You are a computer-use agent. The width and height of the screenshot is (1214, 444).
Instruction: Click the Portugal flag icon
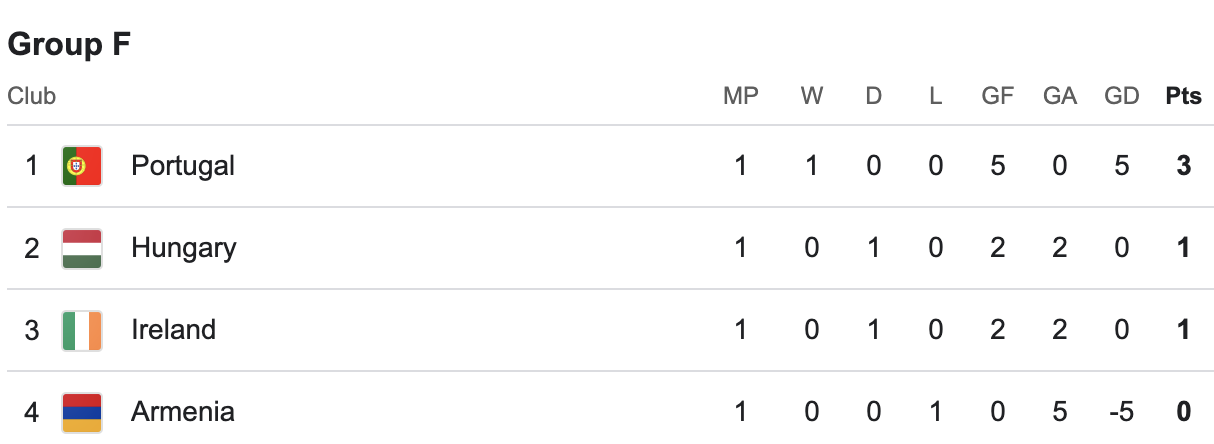[x=82, y=165]
